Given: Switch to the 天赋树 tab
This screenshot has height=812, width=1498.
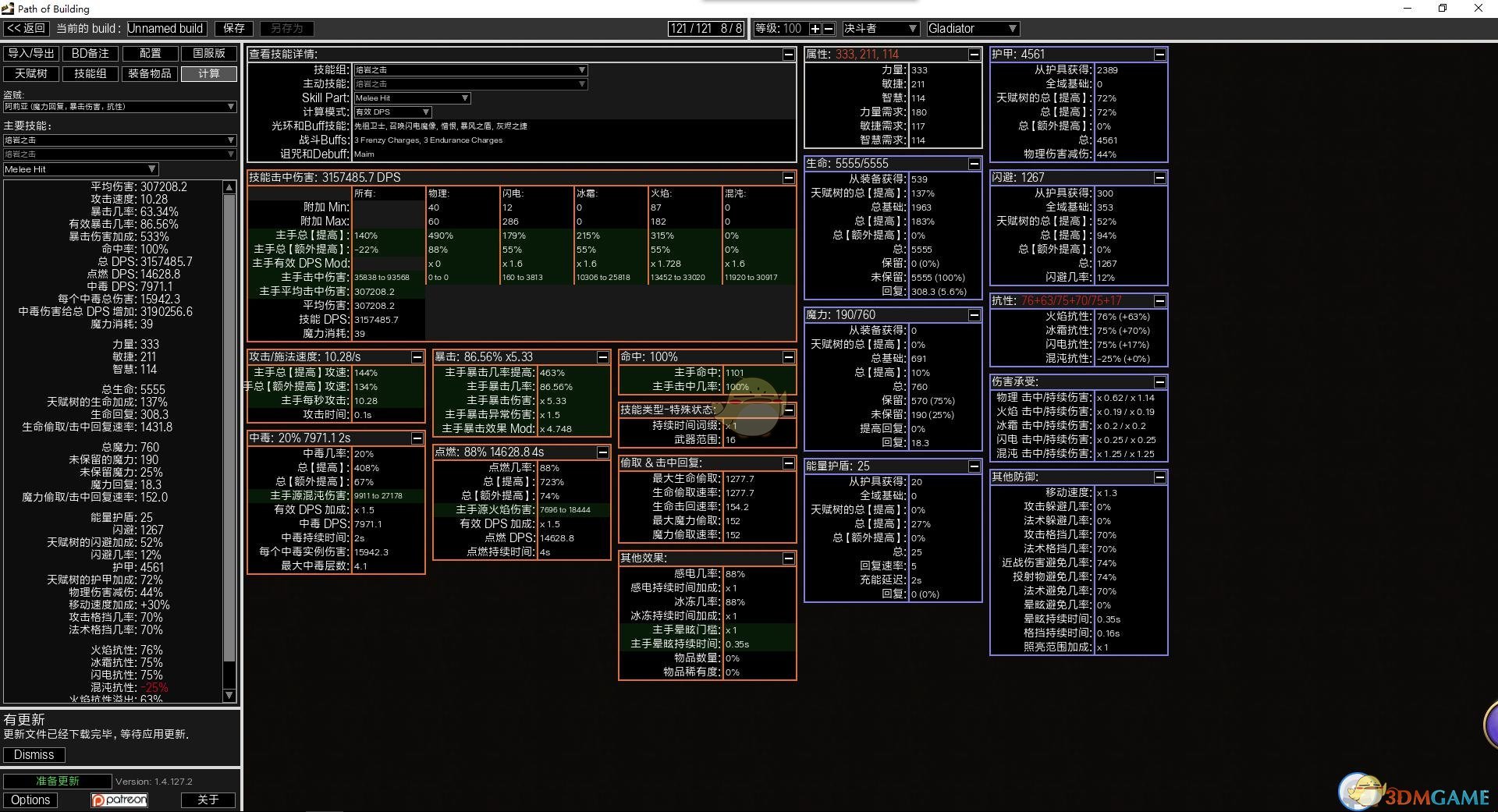Looking at the screenshot, I should pos(31,73).
